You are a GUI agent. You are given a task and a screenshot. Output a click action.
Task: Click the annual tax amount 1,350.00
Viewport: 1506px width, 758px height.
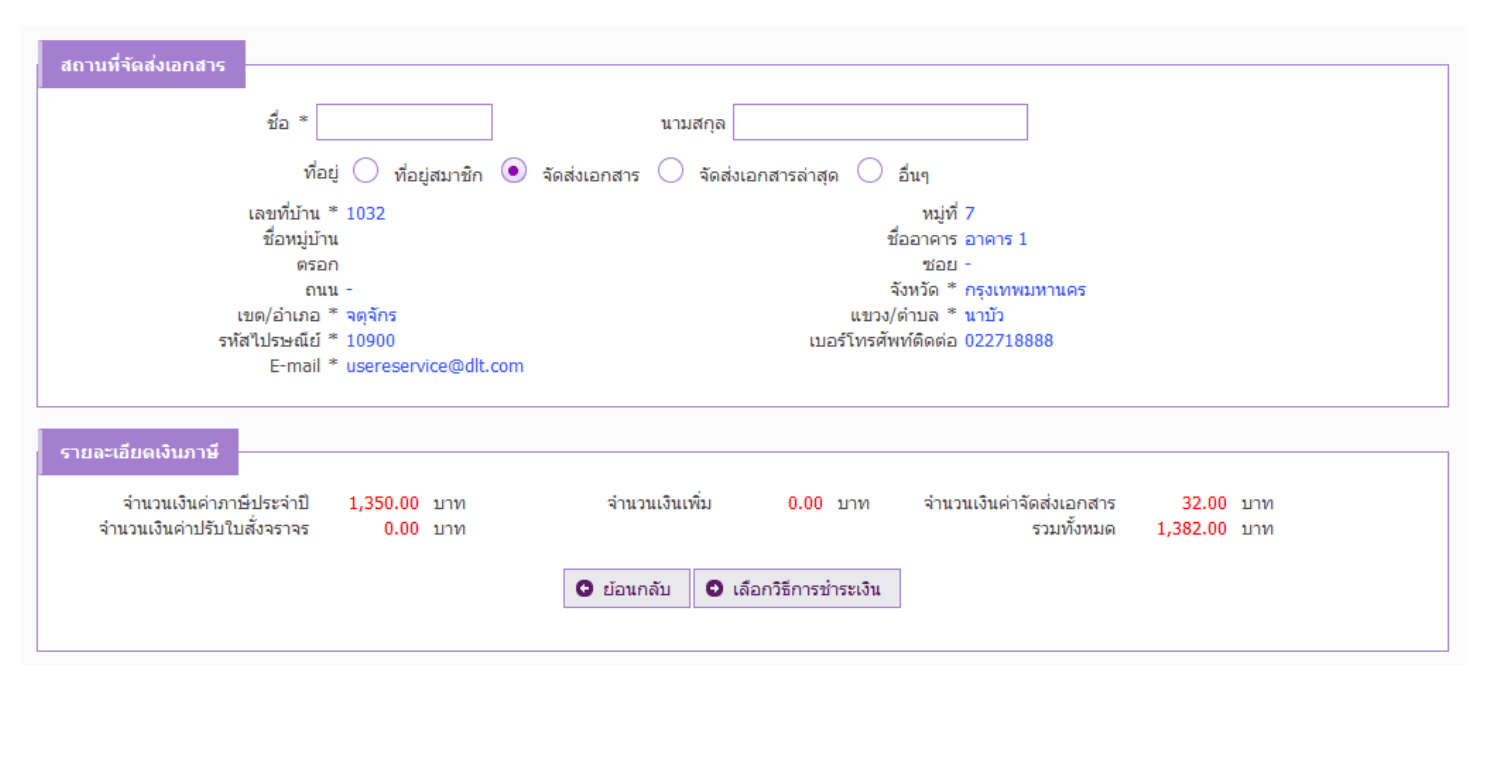[383, 503]
